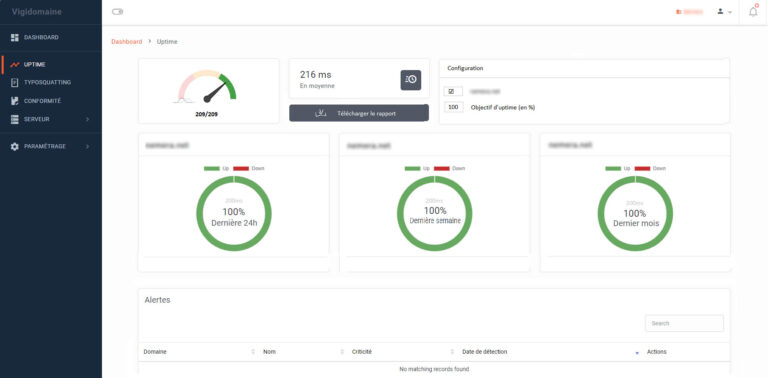Click the green Up legend swatch in Dernier mois chart
The height and width of the screenshot is (378, 768).
[x=613, y=168]
